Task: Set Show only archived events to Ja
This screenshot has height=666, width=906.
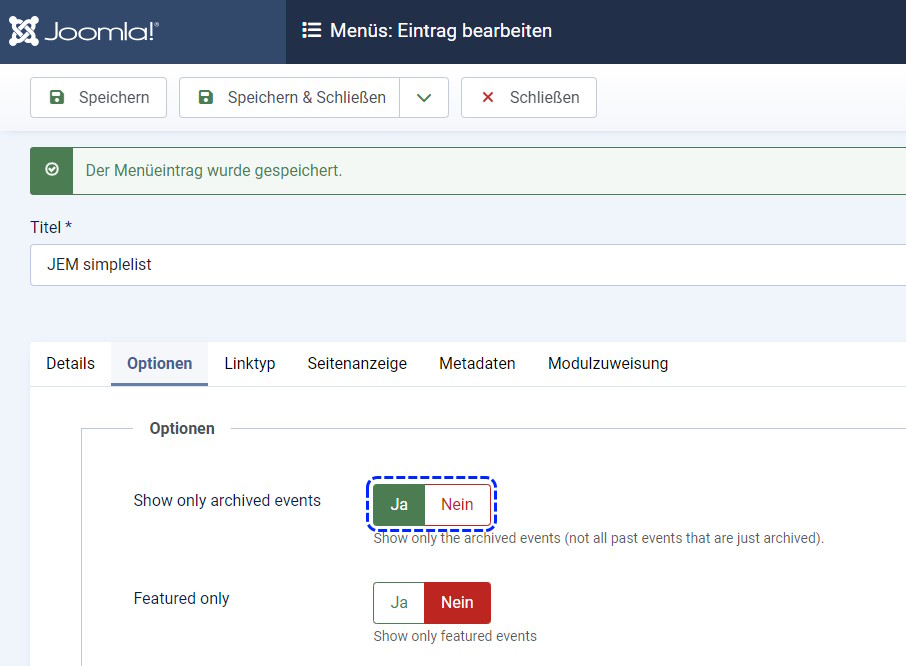Action: point(399,504)
